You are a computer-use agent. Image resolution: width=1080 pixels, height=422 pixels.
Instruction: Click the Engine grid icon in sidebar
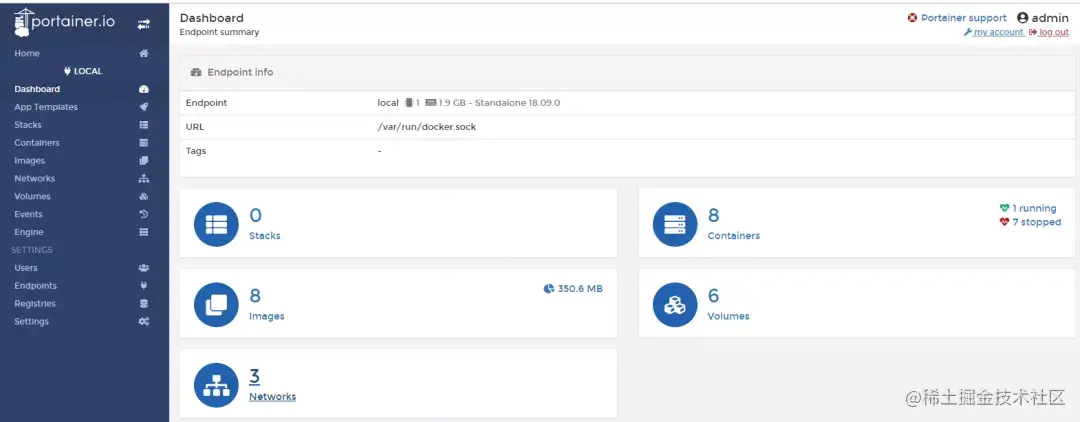pyautogui.click(x=144, y=233)
